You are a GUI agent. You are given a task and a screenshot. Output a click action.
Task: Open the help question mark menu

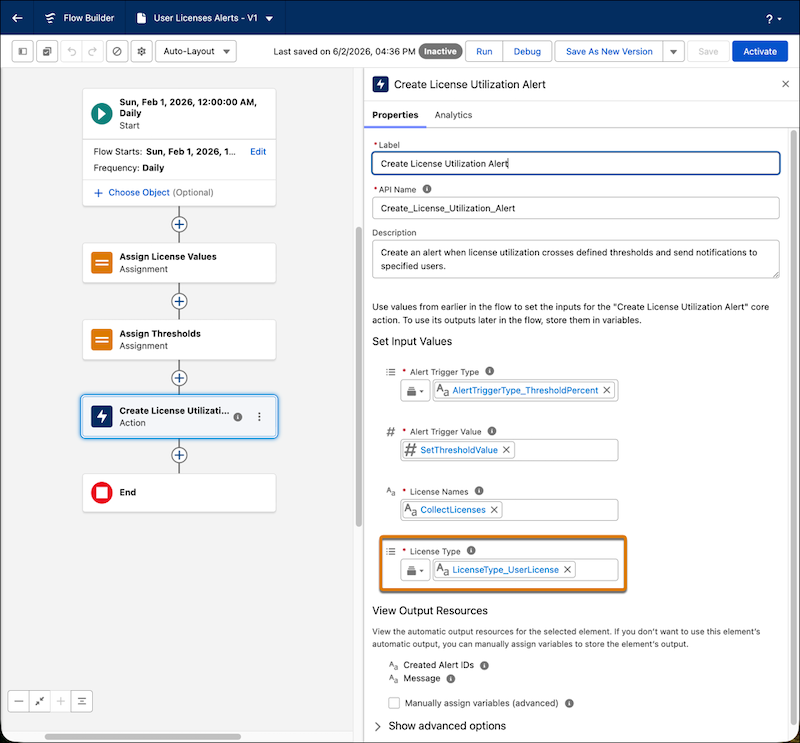[773, 19]
